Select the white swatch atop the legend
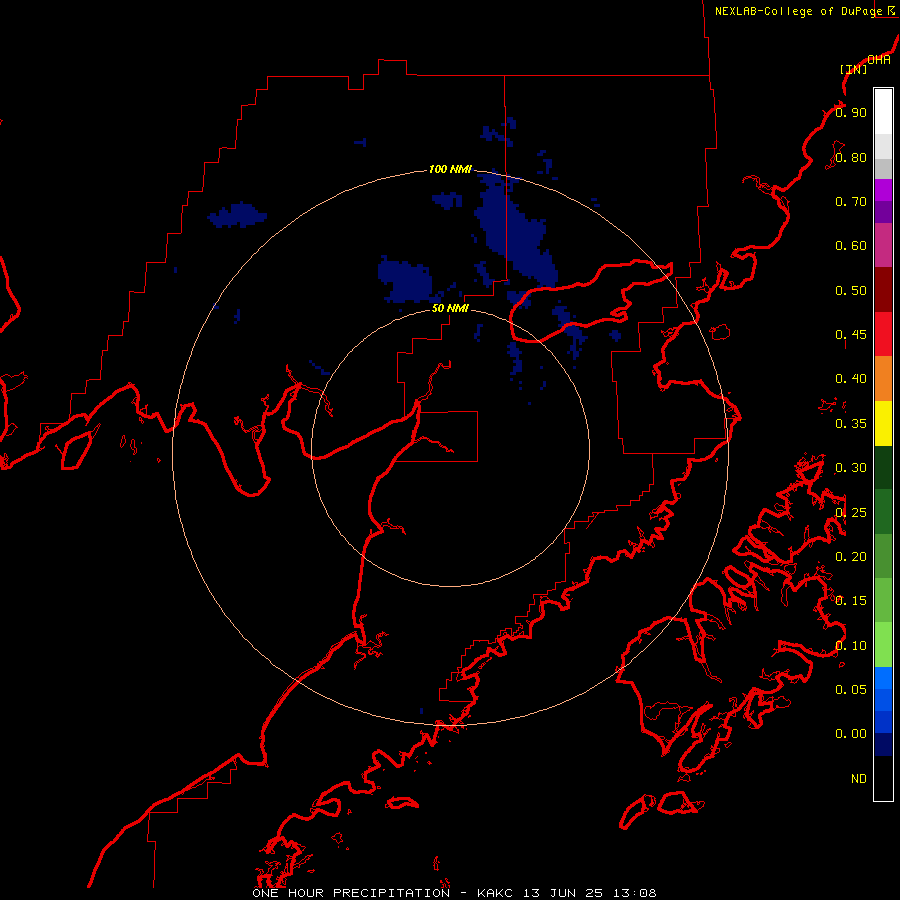This screenshot has width=900, height=900. click(x=883, y=112)
